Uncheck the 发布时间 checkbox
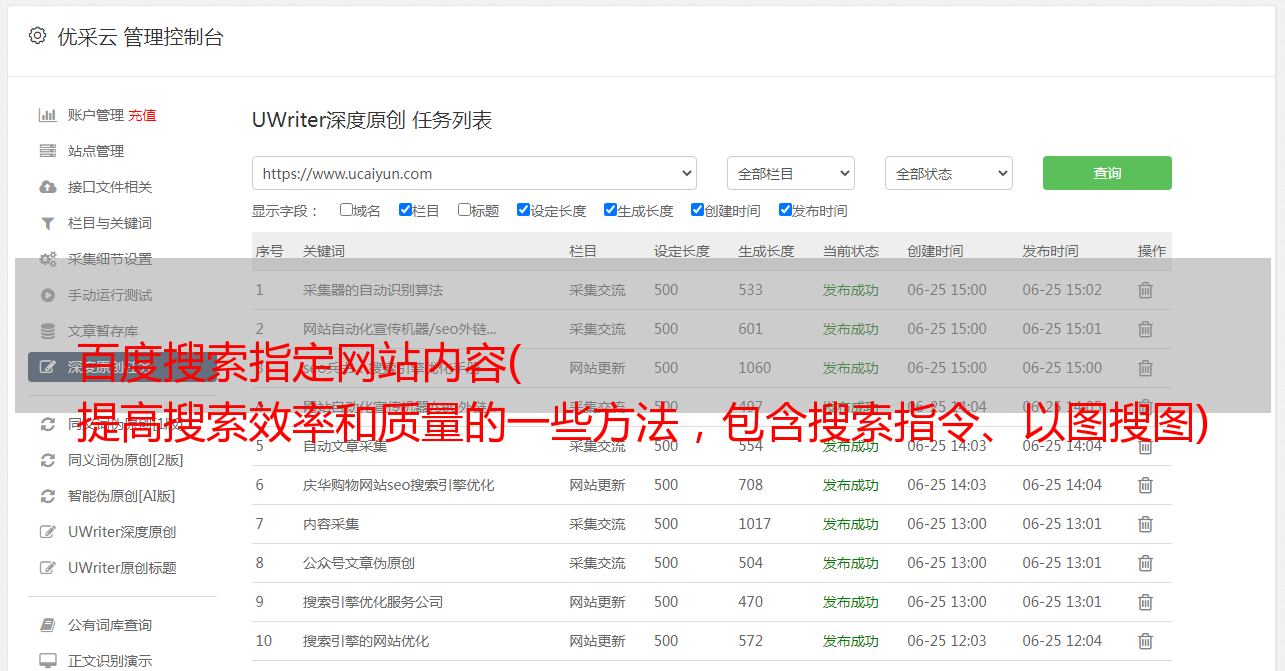This screenshot has height=671, width=1285. [785, 210]
